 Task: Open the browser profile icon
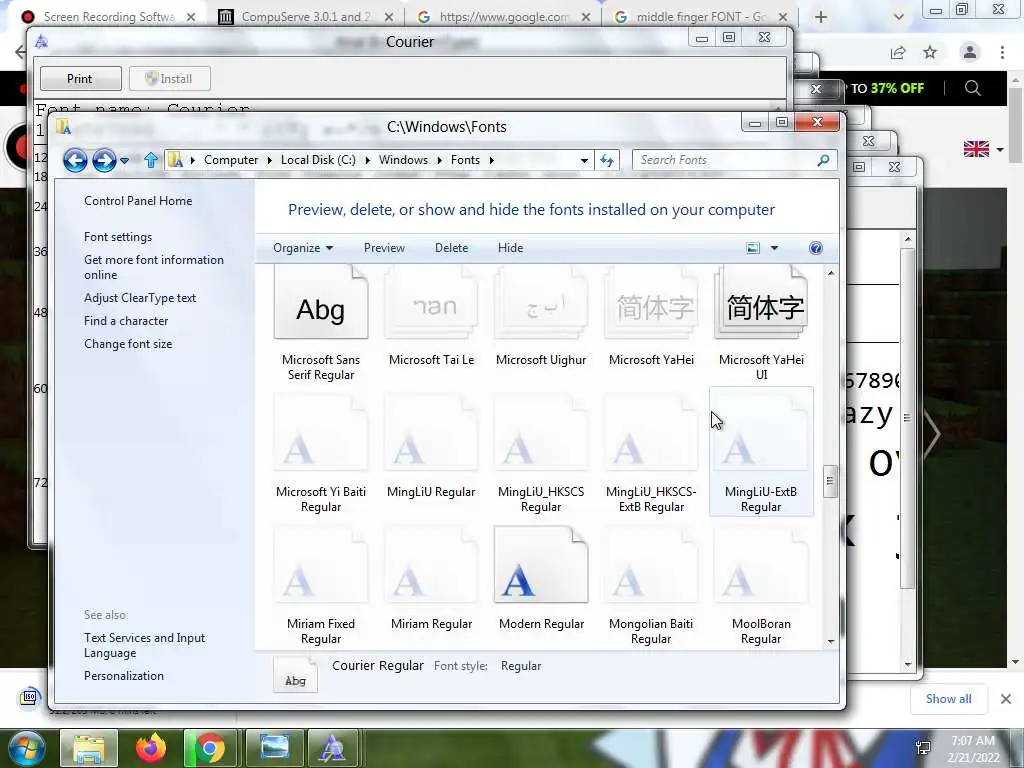pos(970,52)
